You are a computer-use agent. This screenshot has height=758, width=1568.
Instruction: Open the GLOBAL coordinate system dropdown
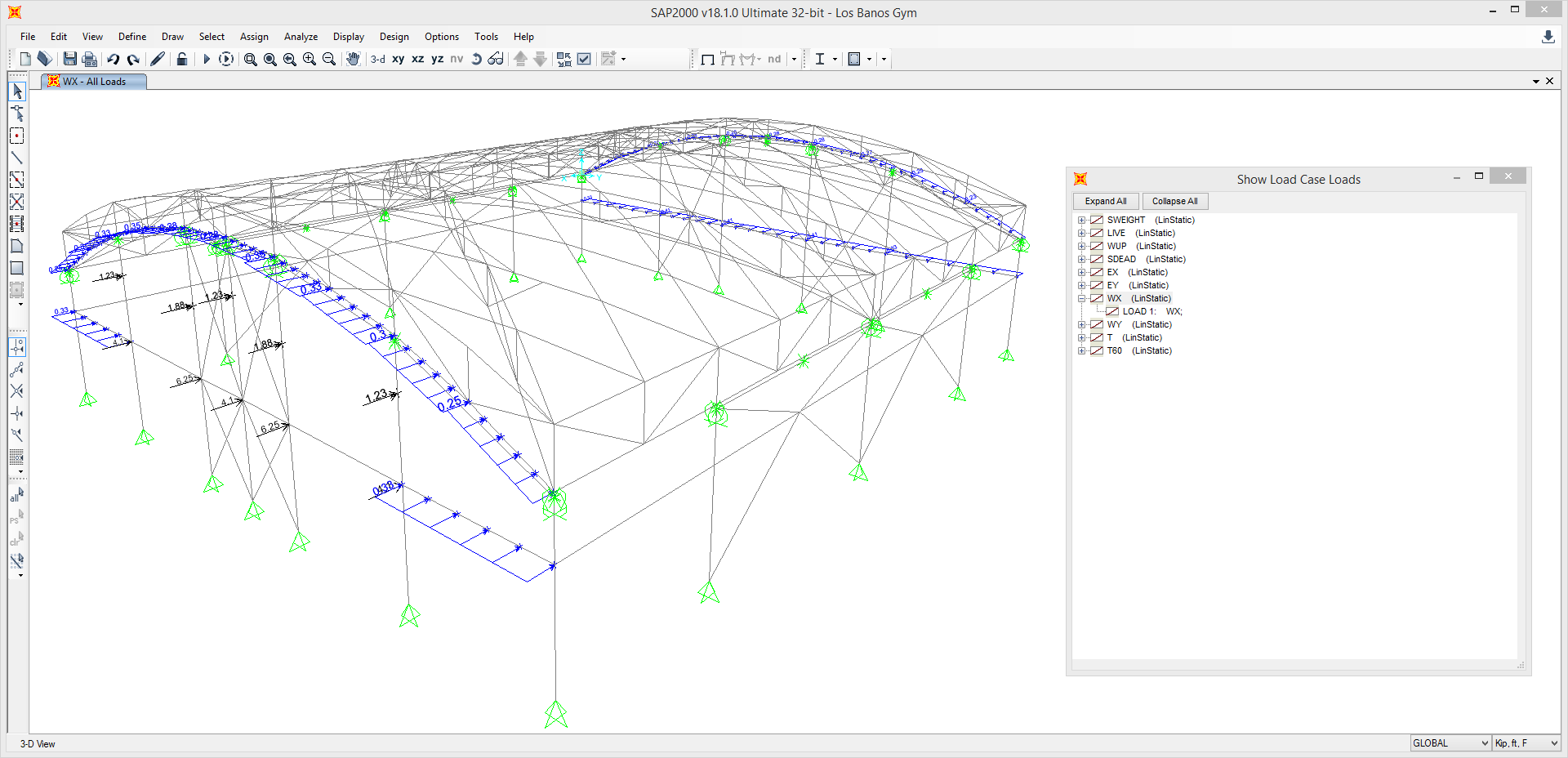1450,743
